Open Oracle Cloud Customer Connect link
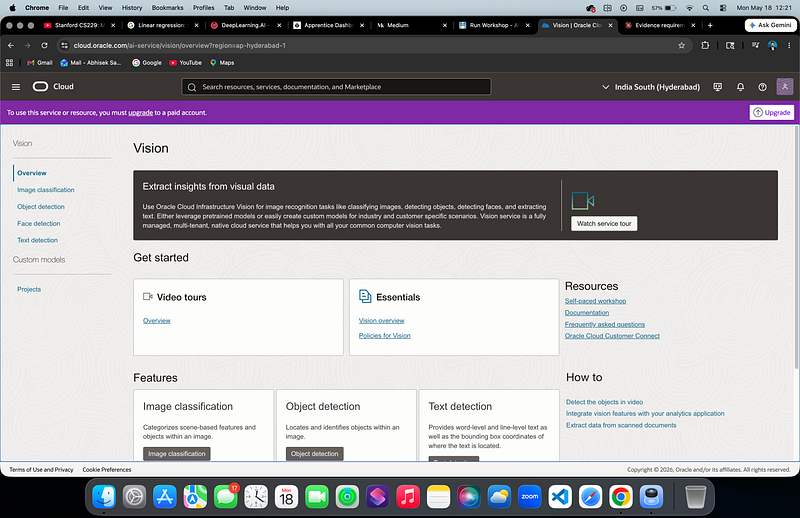 coord(612,336)
